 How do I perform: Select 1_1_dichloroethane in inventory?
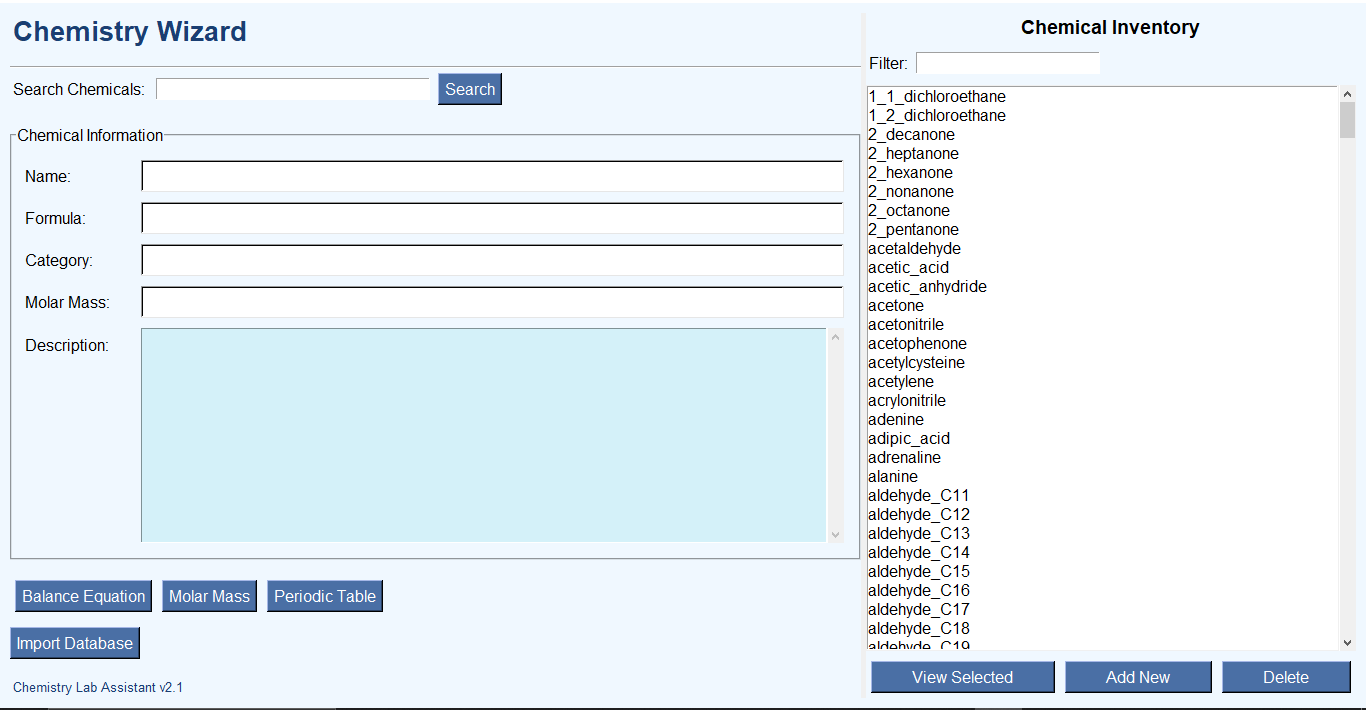(x=1103, y=97)
